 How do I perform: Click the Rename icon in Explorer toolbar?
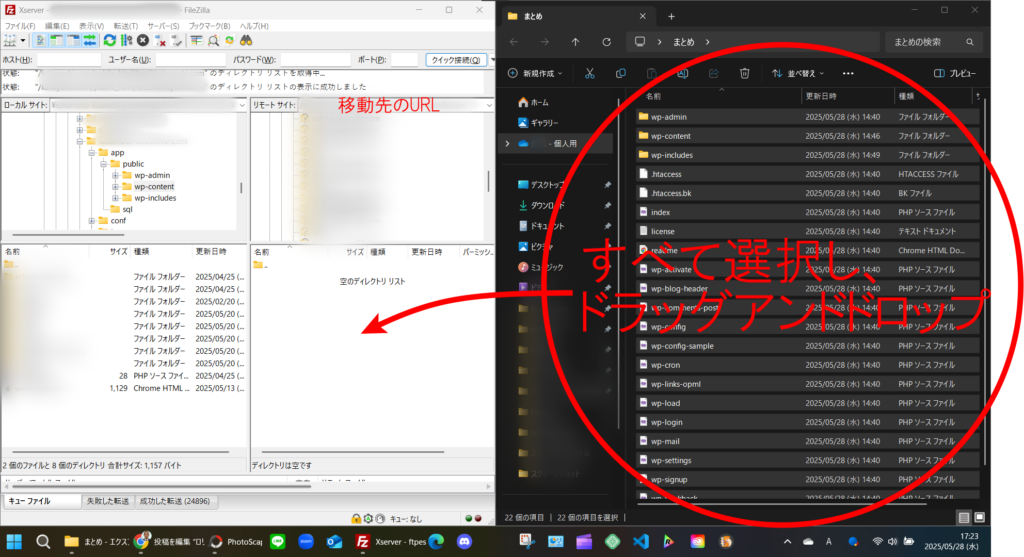coord(682,73)
